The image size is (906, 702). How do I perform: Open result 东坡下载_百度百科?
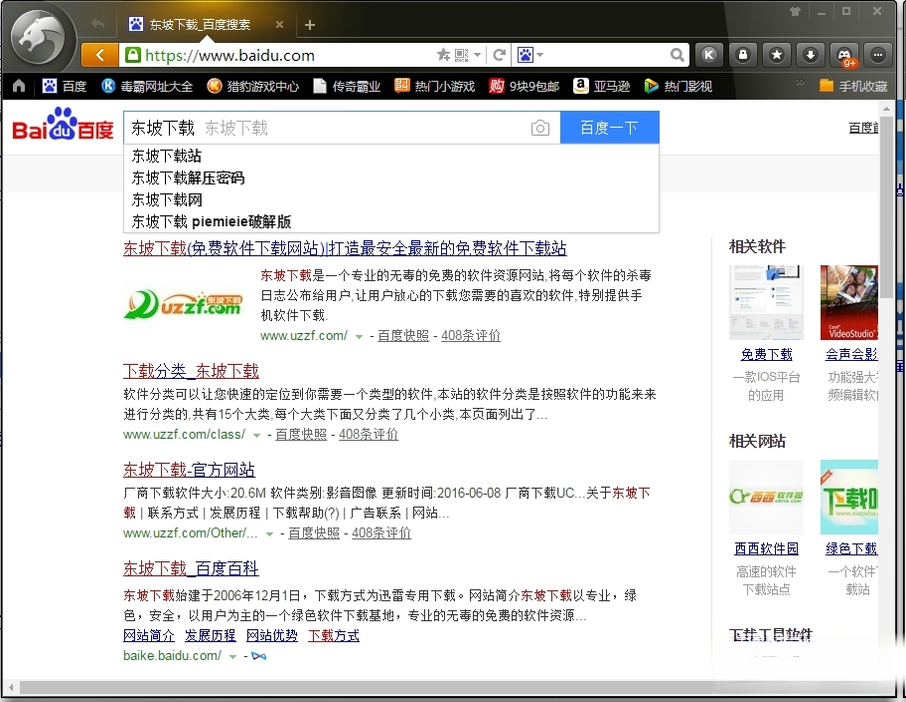(191, 569)
